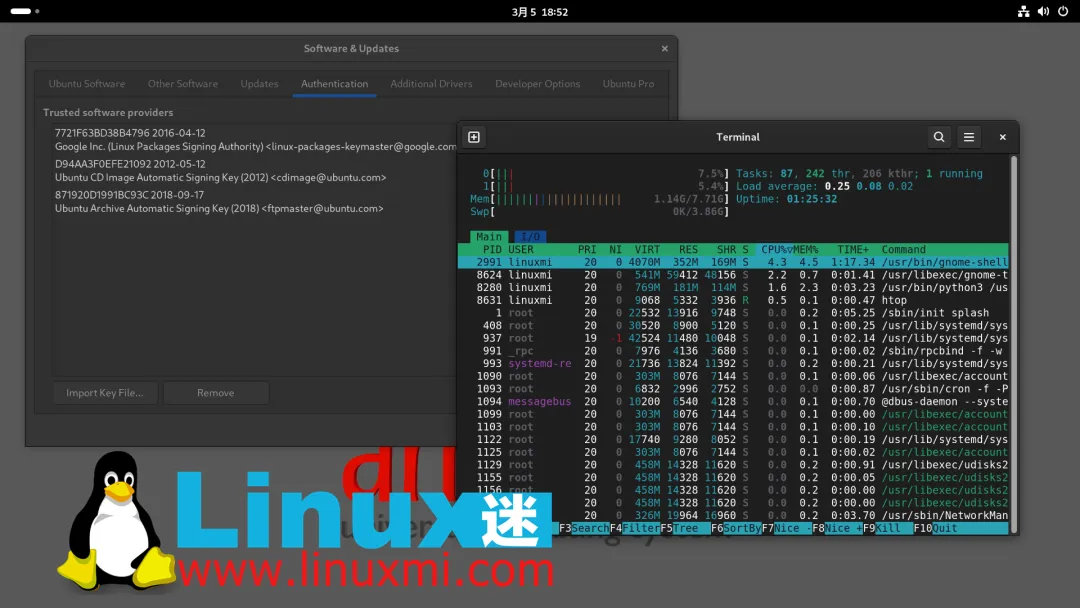The height and width of the screenshot is (608, 1080).
Task: Sort htop by the CPU% column header
Action: point(776,249)
